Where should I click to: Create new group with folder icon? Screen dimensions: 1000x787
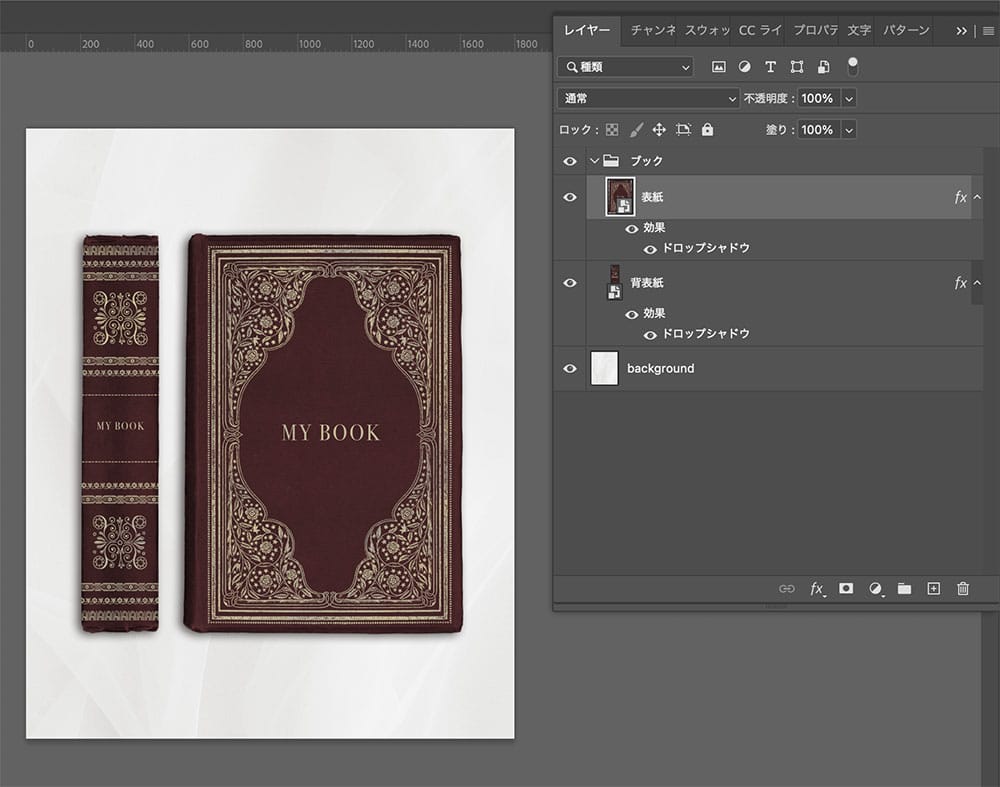click(904, 589)
